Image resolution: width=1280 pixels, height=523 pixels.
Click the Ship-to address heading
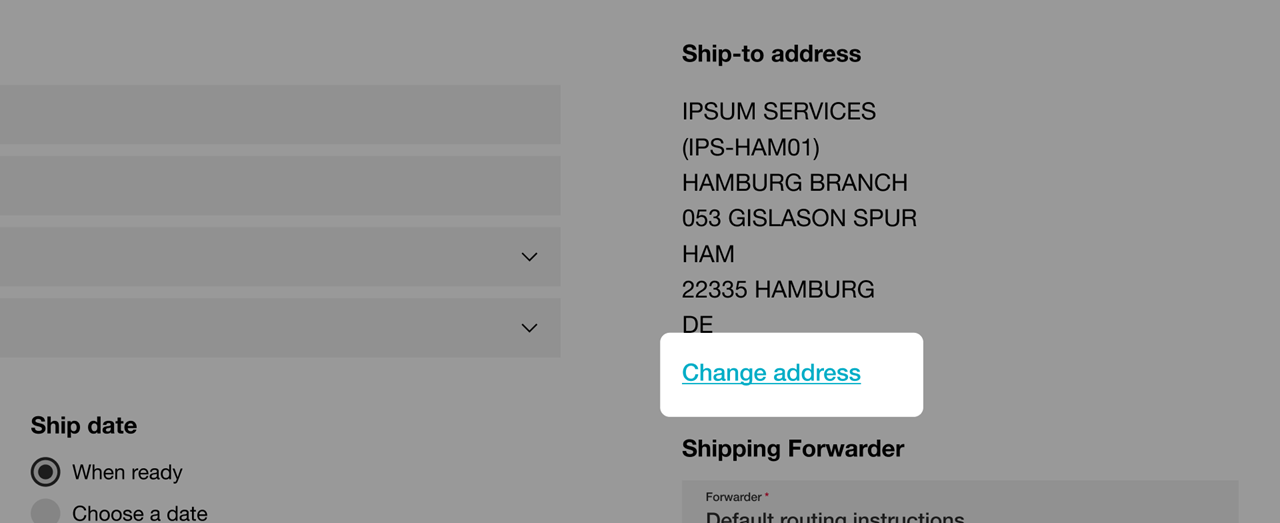pyautogui.click(x=771, y=54)
